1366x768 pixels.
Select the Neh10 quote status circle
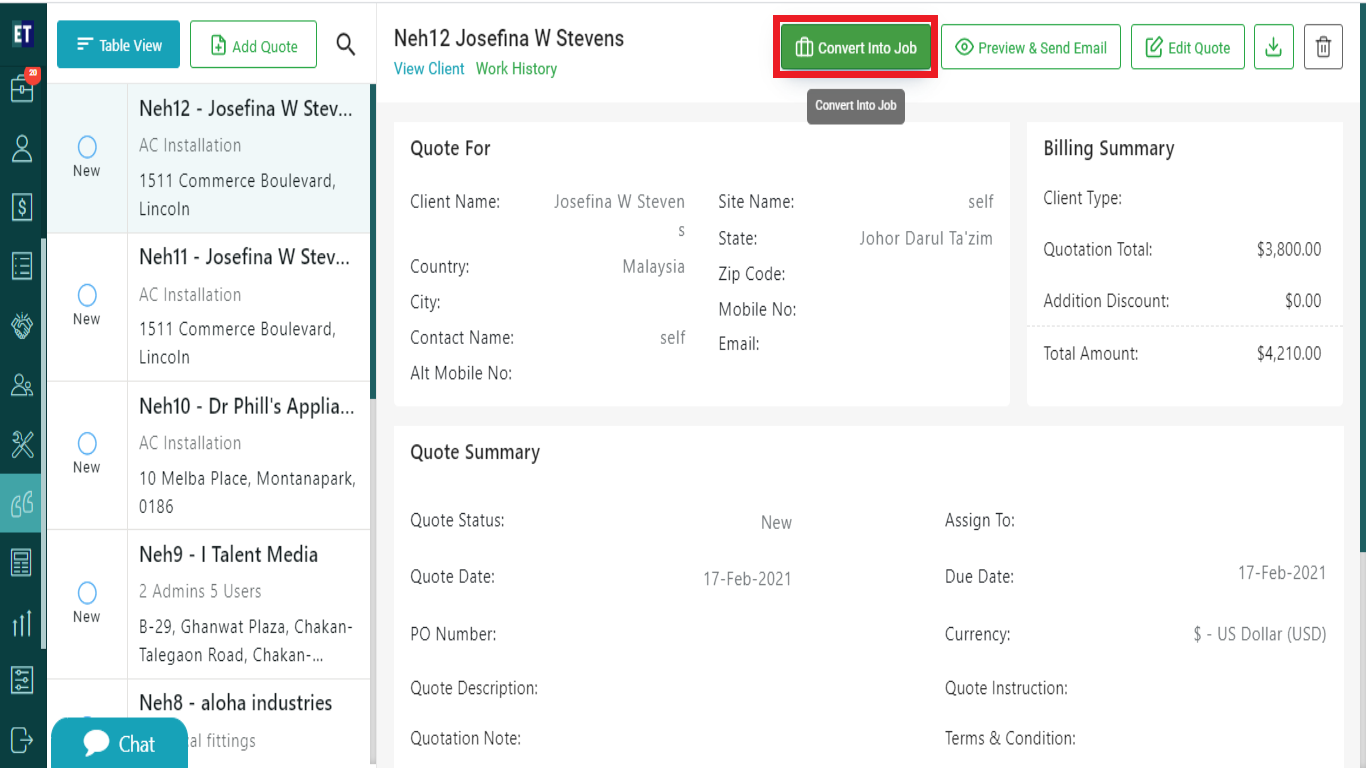pyautogui.click(x=87, y=443)
